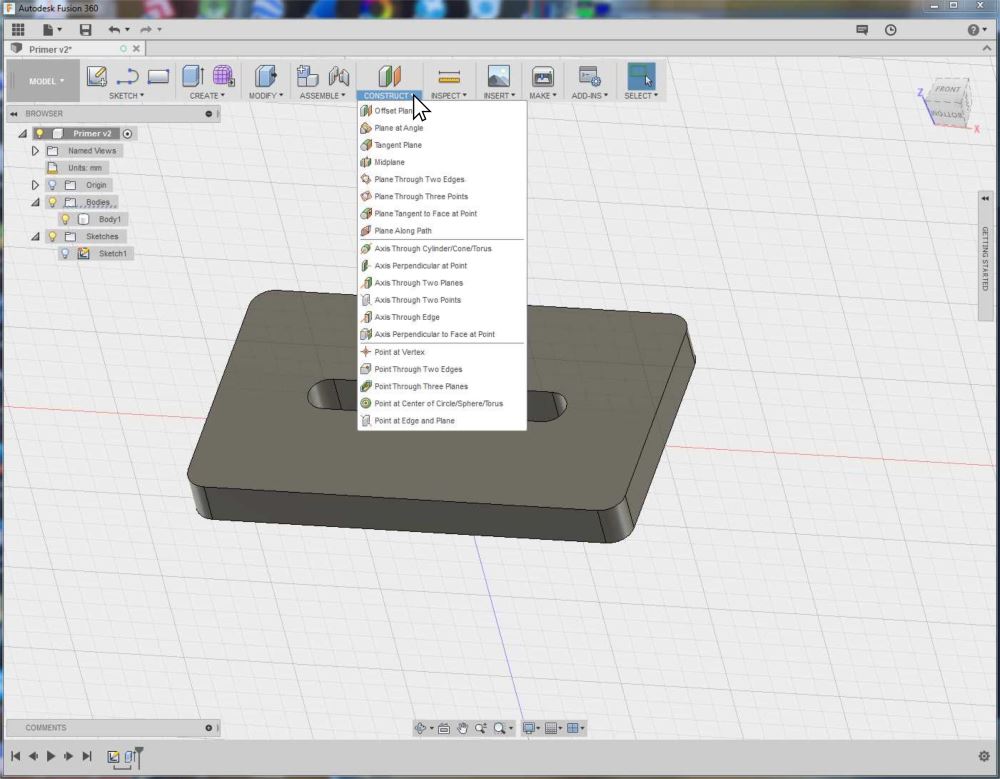Expand the Named Views folder
The width and height of the screenshot is (1000, 779).
tap(35, 151)
